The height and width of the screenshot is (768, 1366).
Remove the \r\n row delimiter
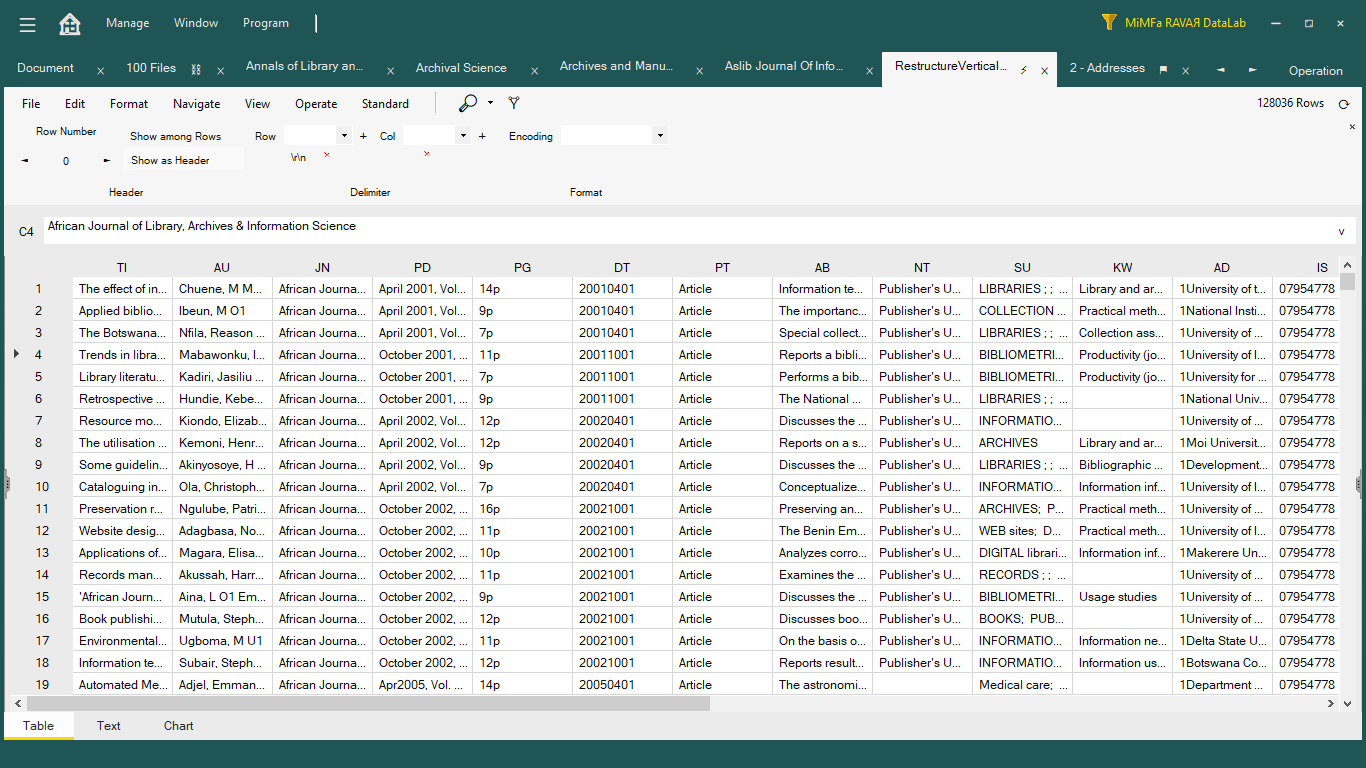pyautogui.click(x=326, y=155)
